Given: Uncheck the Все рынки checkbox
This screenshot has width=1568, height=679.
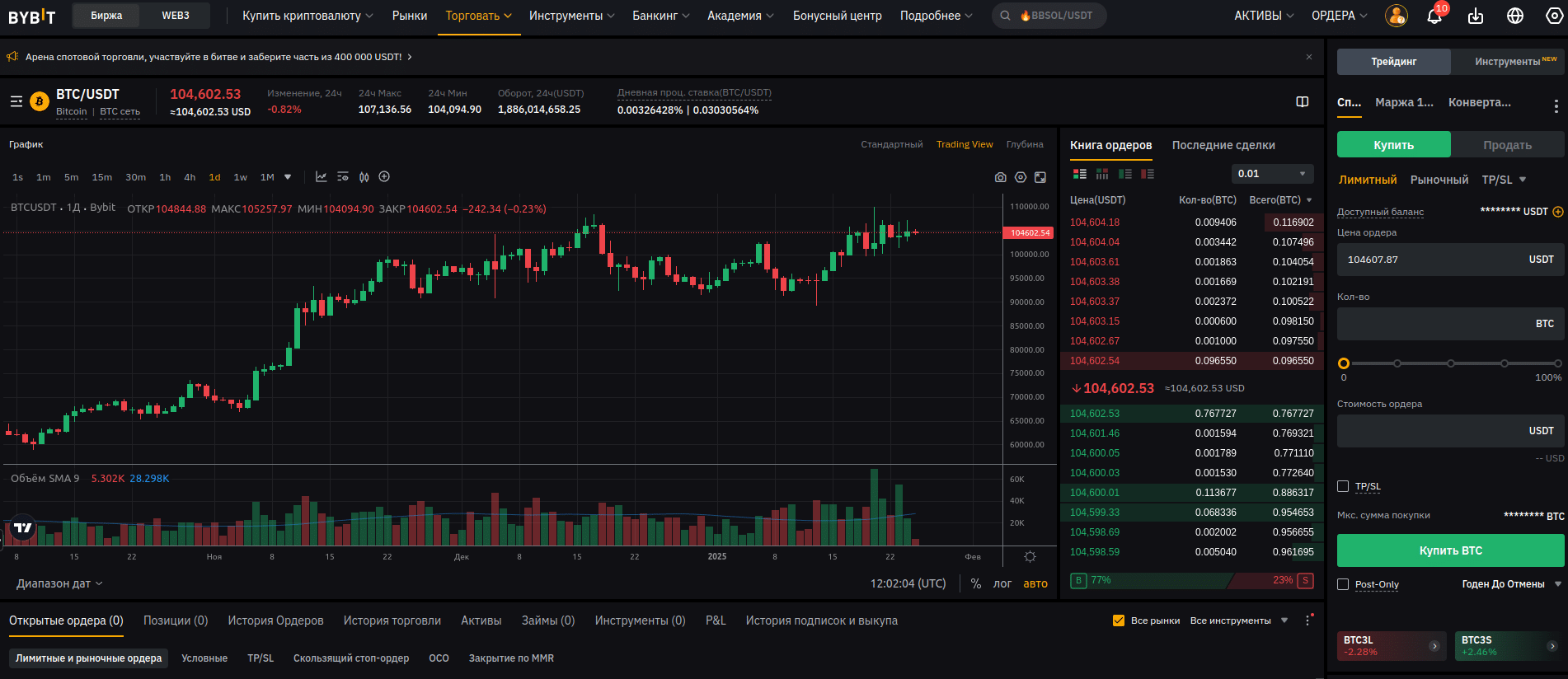Looking at the screenshot, I should pyautogui.click(x=1119, y=620).
